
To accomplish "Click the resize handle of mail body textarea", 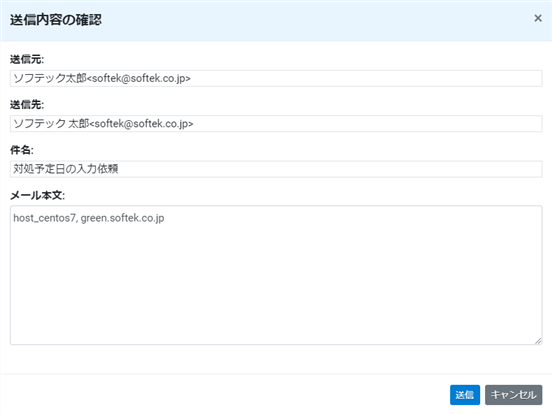I will [538, 341].
